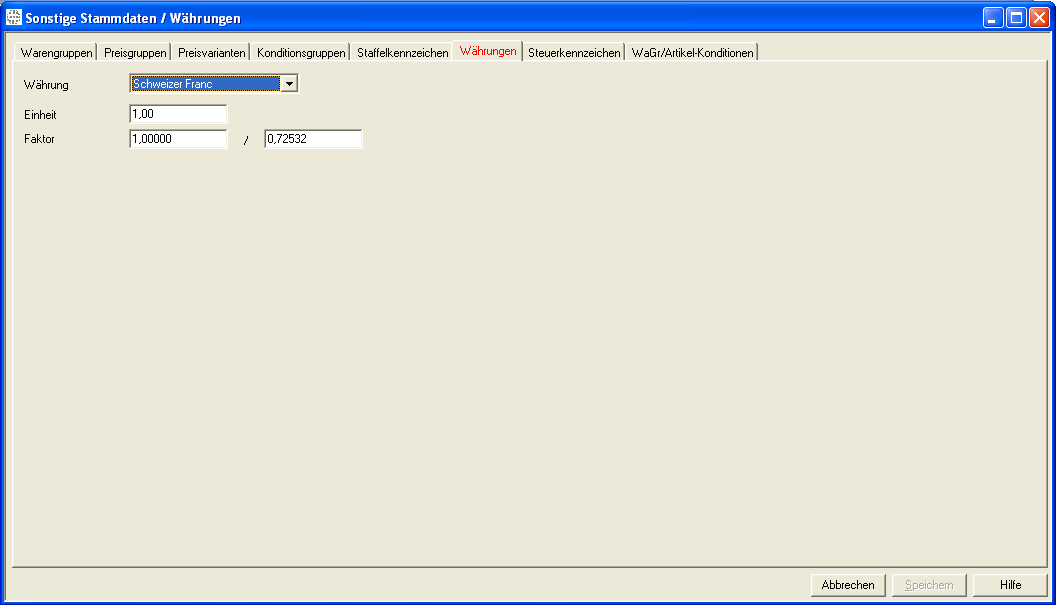The width and height of the screenshot is (1056, 605).
Task: Click the active Währungen tab
Action: click(488, 51)
